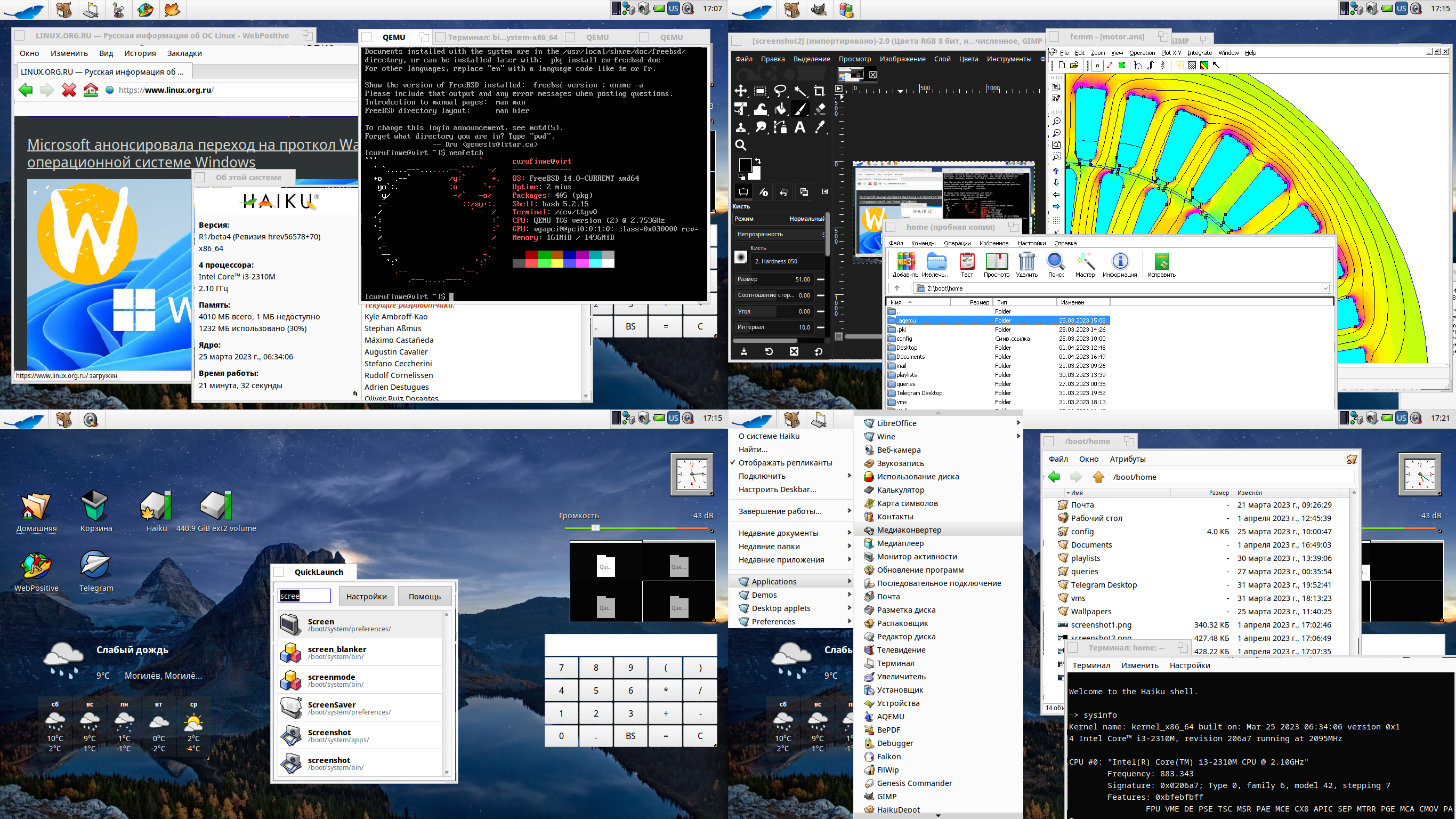Toggle femm mesh display button
This screenshot has height=819, width=1456.
point(1179,66)
